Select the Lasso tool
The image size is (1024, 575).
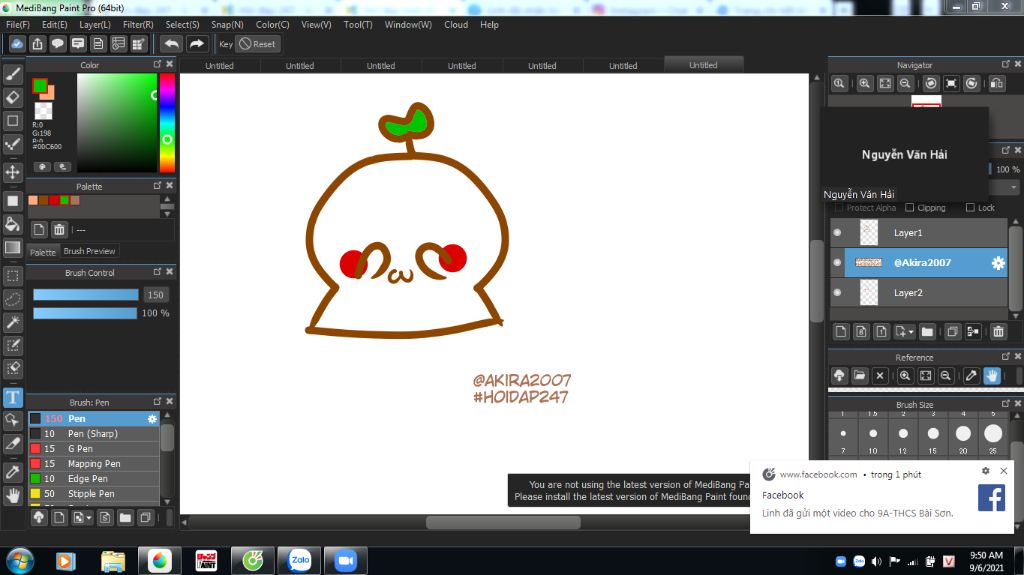click(x=12, y=299)
